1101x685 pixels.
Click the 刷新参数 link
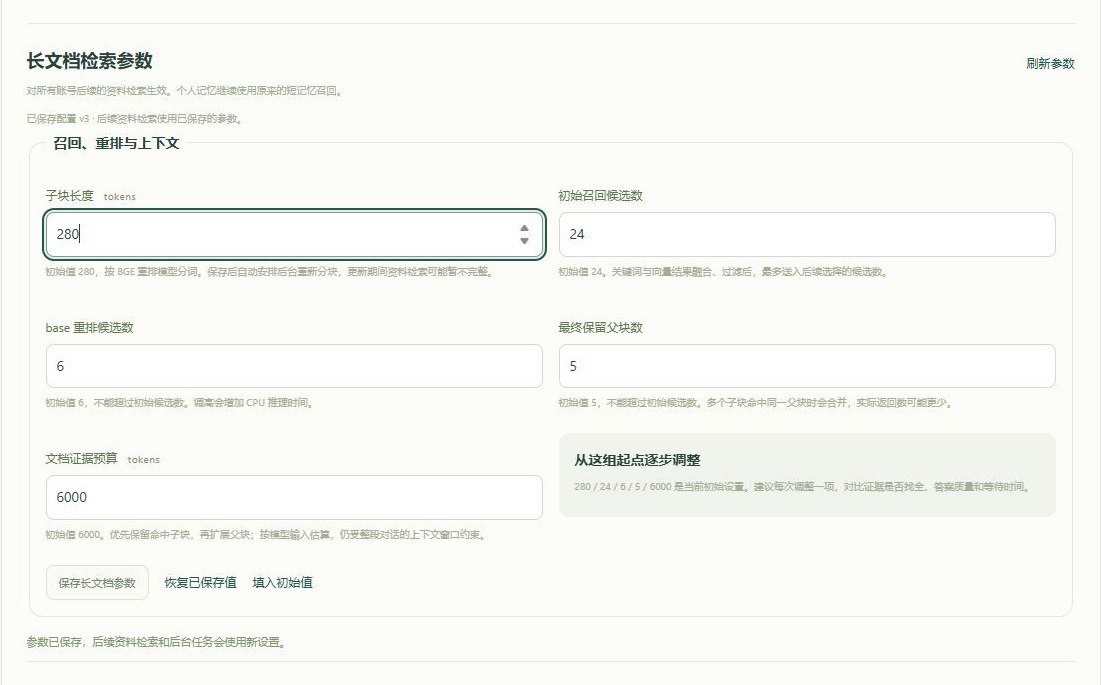point(1050,63)
